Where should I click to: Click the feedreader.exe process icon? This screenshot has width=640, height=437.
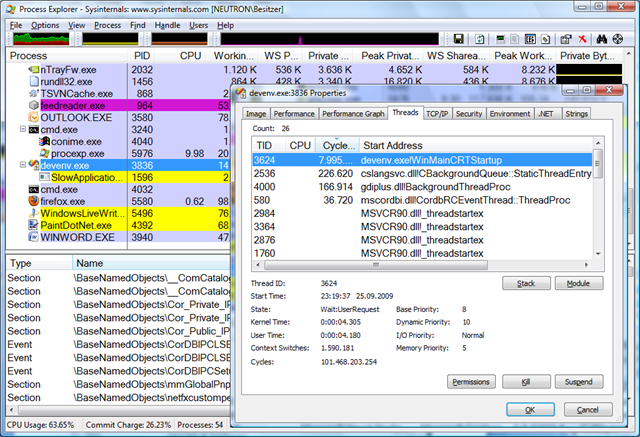coord(34,105)
